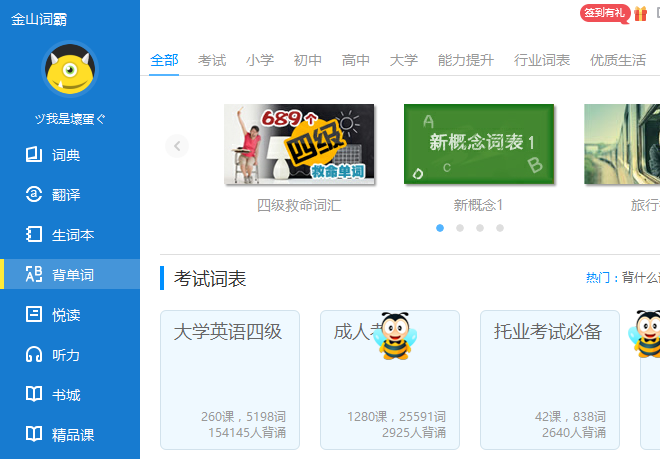Click the 2925人背诵 count
Image resolution: width=660 pixels, height=459 pixels.
pyautogui.click(x=414, y=432)
